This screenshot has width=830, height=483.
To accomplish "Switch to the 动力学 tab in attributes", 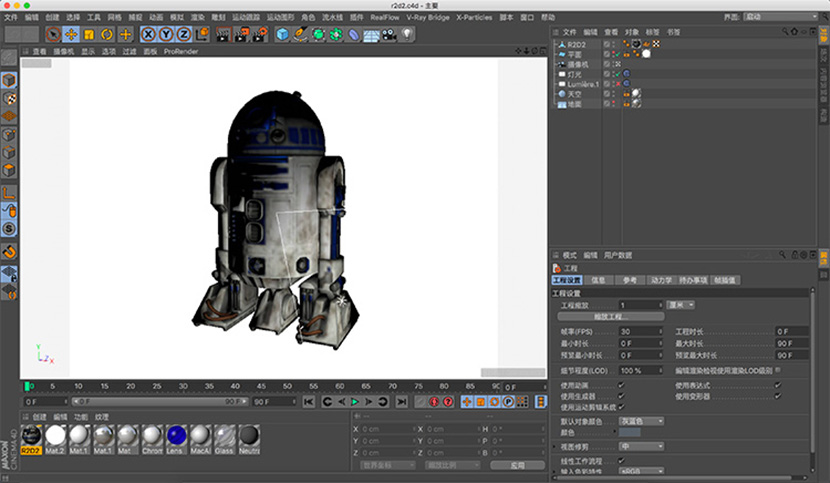I will tap(661, 280).
